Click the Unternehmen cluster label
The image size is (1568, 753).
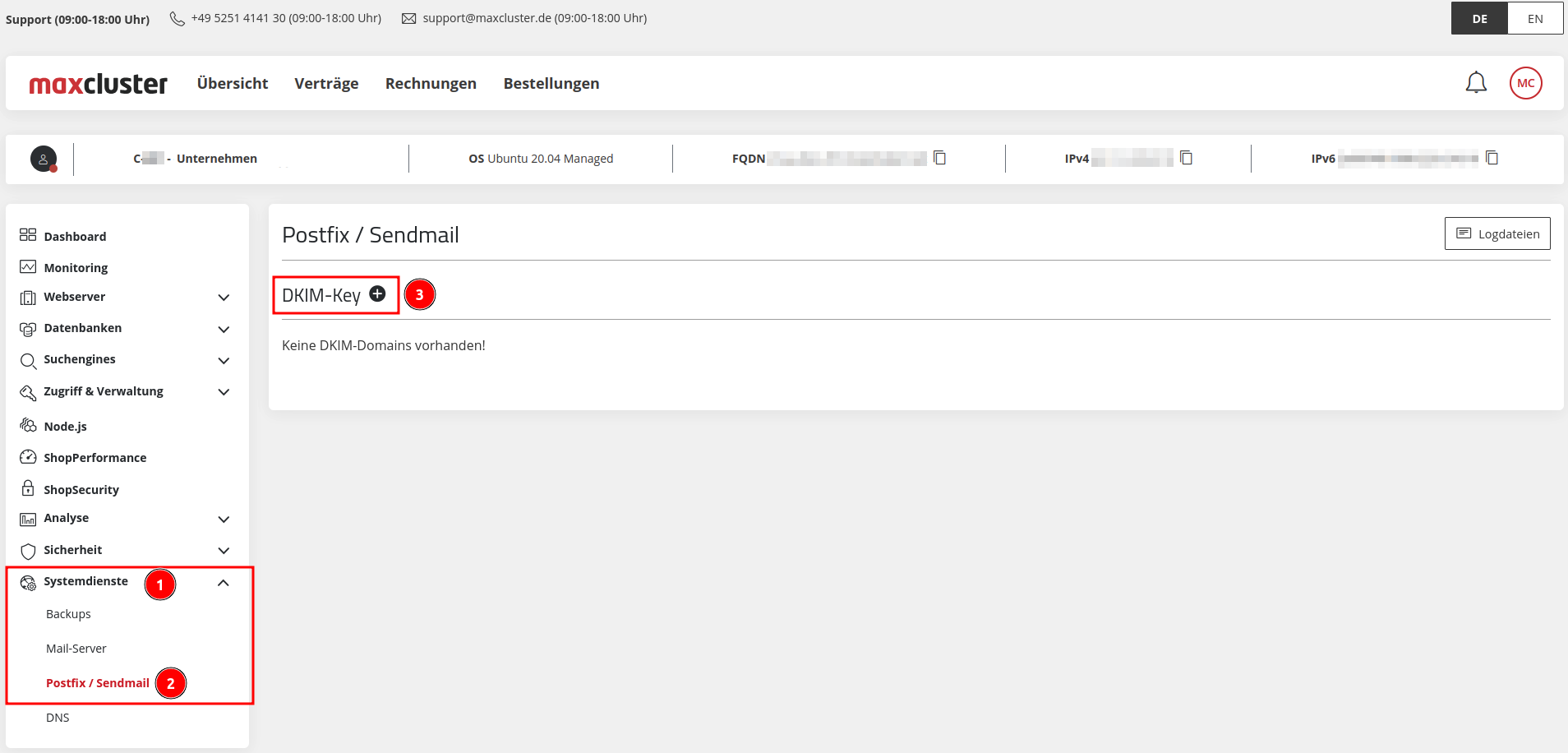(217, 159)
